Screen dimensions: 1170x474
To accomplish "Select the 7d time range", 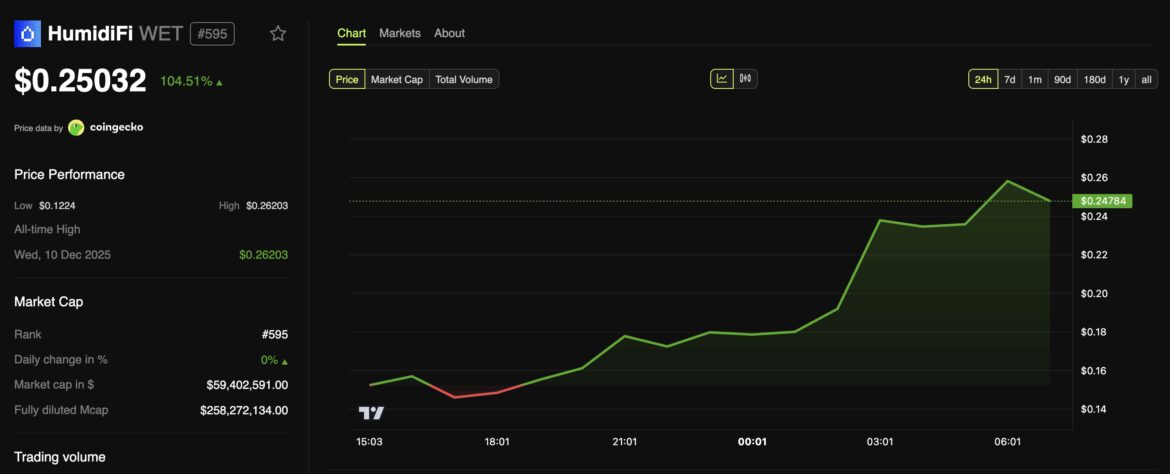I will coord(1010,79).
